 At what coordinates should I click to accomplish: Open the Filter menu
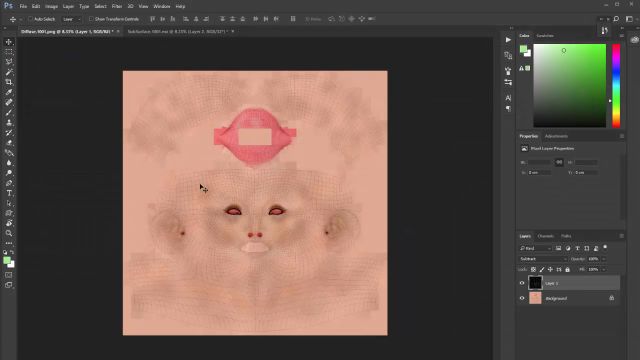tap(117, 6)
